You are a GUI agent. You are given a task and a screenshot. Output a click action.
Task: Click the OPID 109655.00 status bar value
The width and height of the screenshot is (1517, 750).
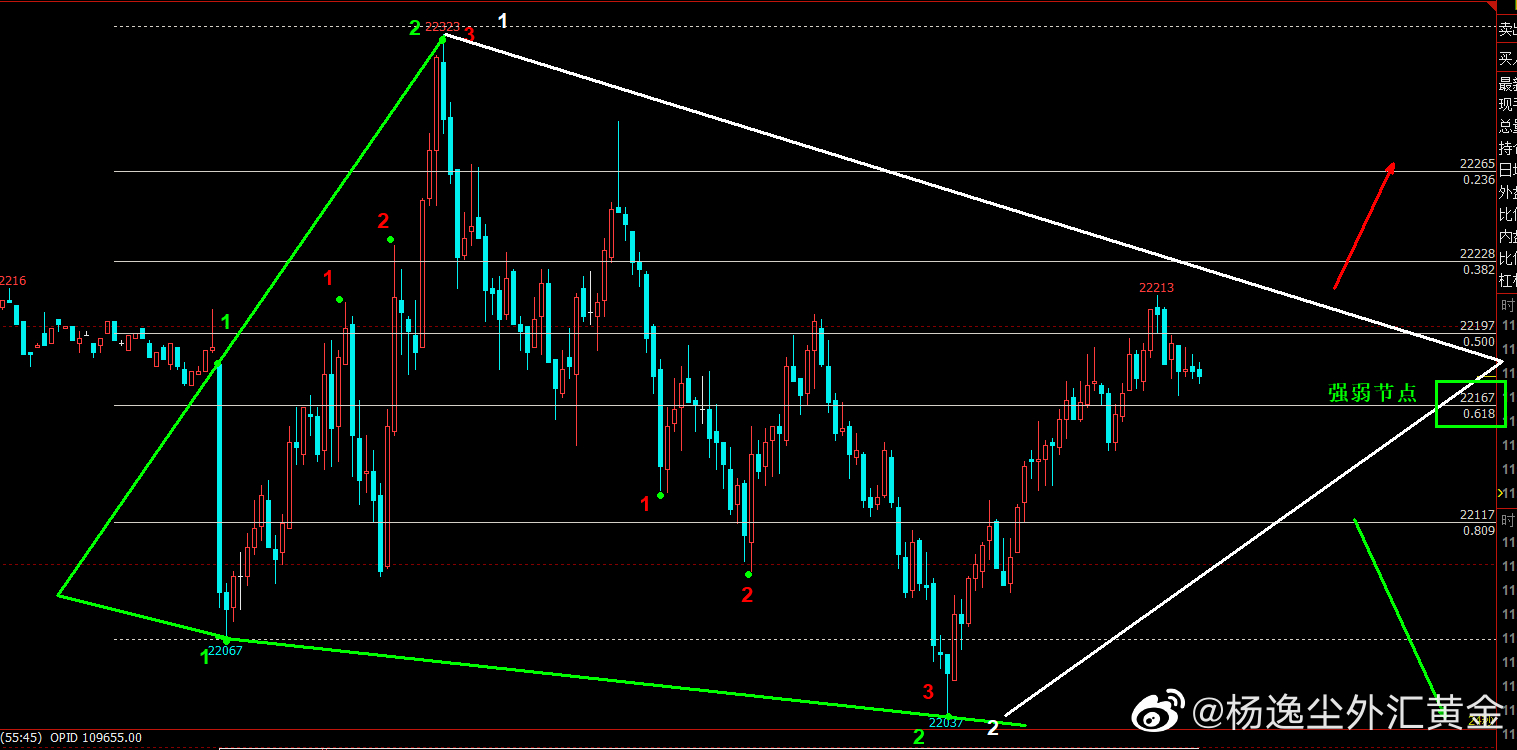pyautogui.click(x=95, y=738)
